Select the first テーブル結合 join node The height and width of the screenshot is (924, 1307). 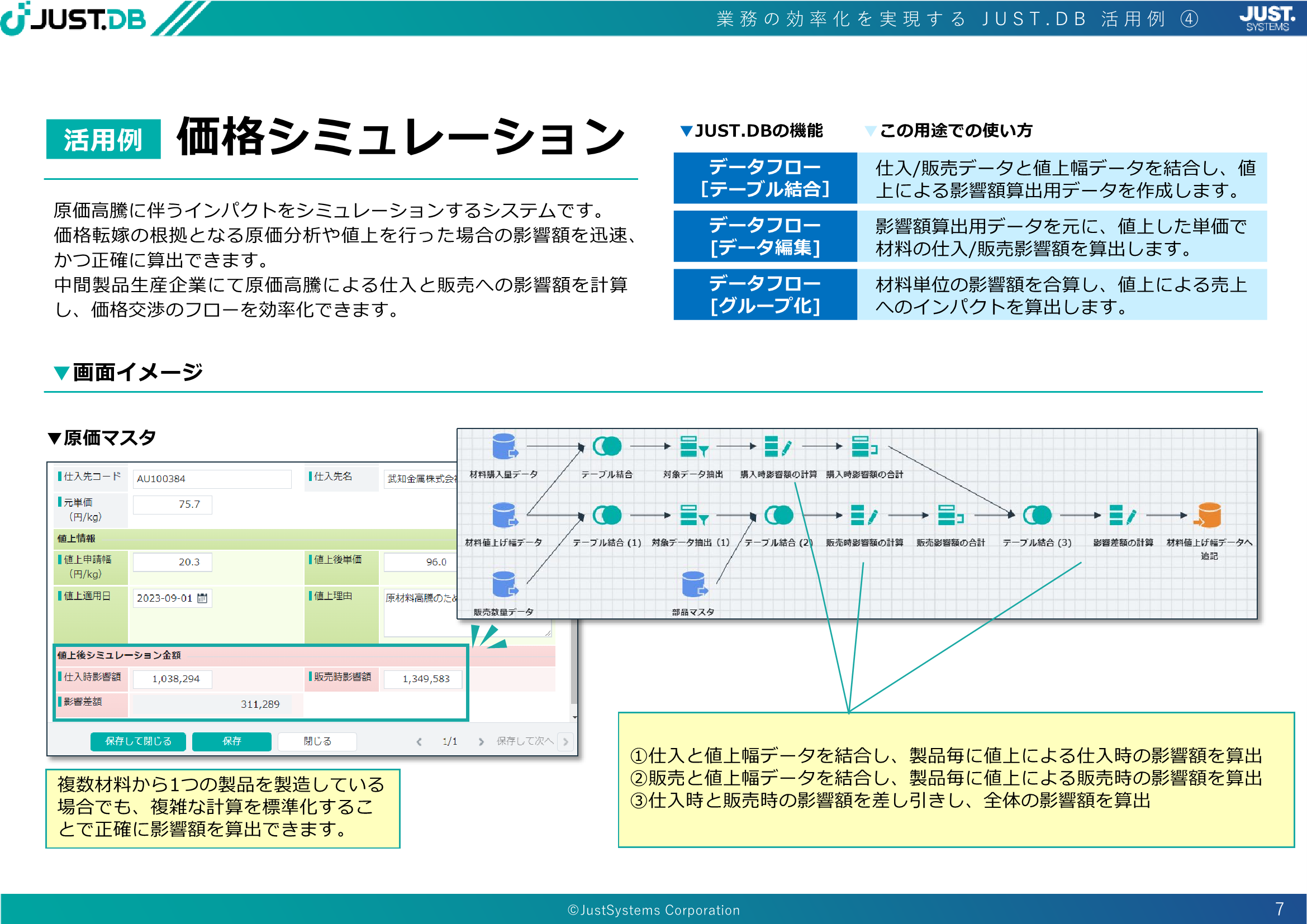tap(607, 446)
